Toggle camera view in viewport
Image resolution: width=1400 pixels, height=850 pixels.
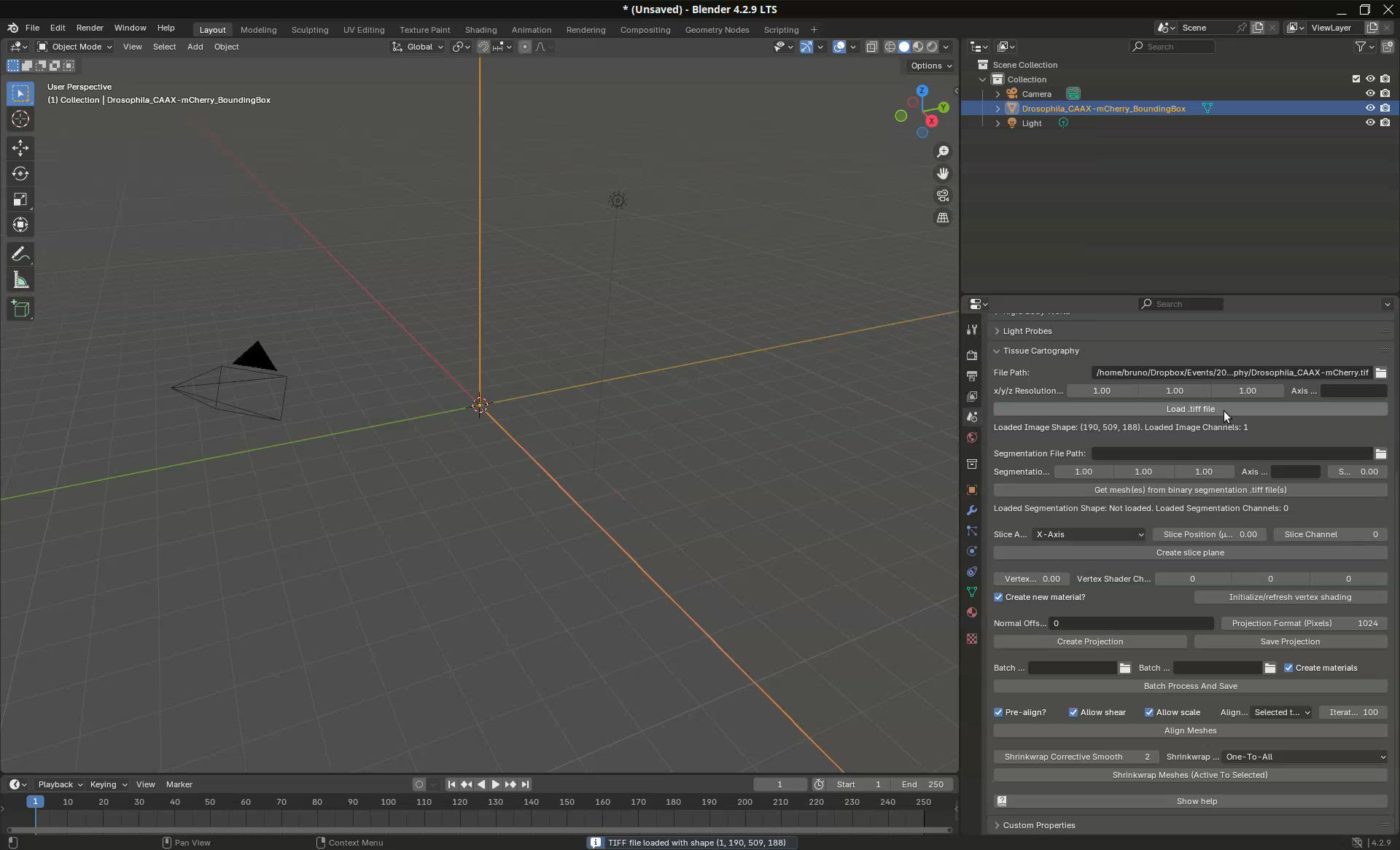coord(943,196)
